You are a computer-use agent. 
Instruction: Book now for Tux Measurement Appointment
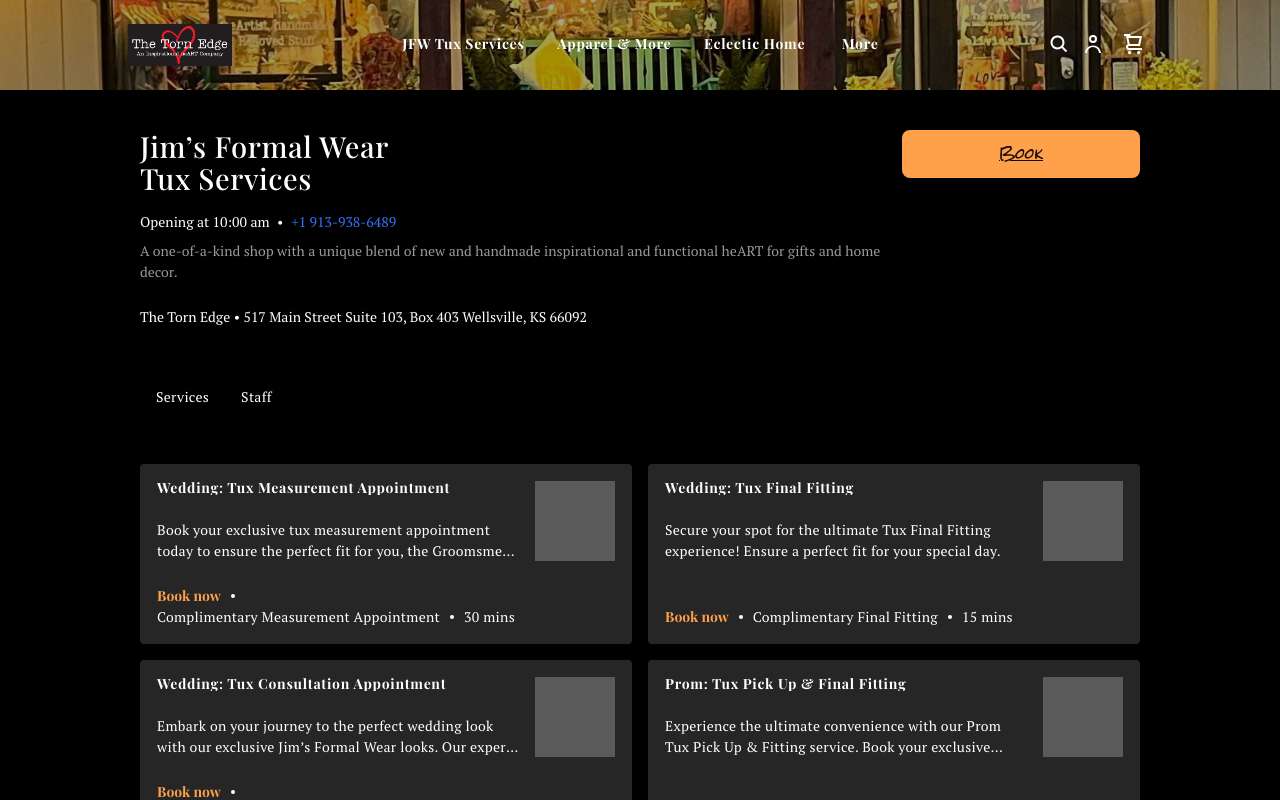click(189, 596)
